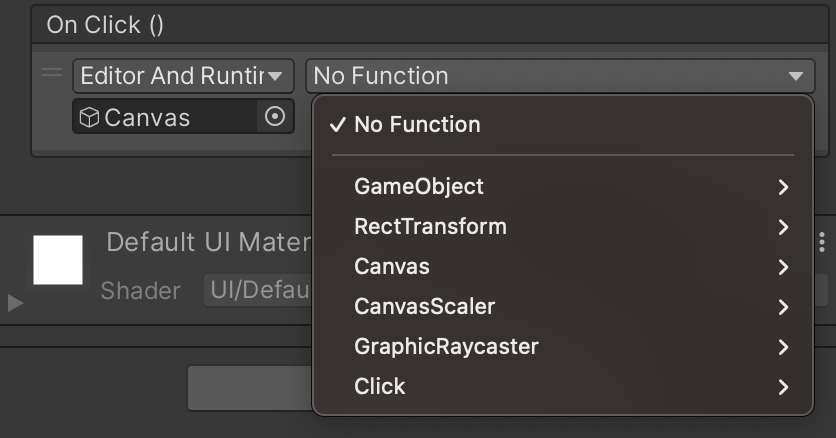Click the white material preview swatch
Screen dimensions: 836x438
(58, 260)
